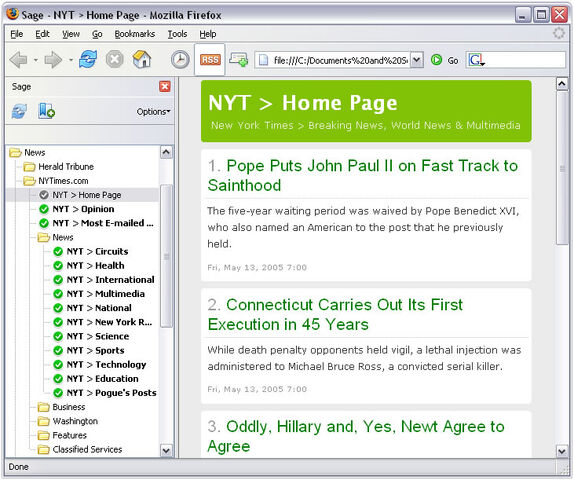Open the File menu

[16, 34]
